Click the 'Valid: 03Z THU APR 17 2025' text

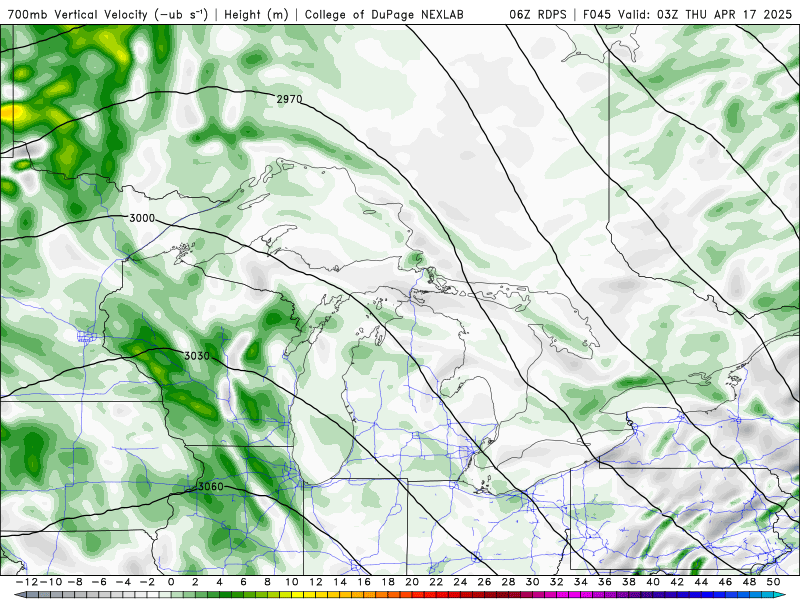(705, 14)
